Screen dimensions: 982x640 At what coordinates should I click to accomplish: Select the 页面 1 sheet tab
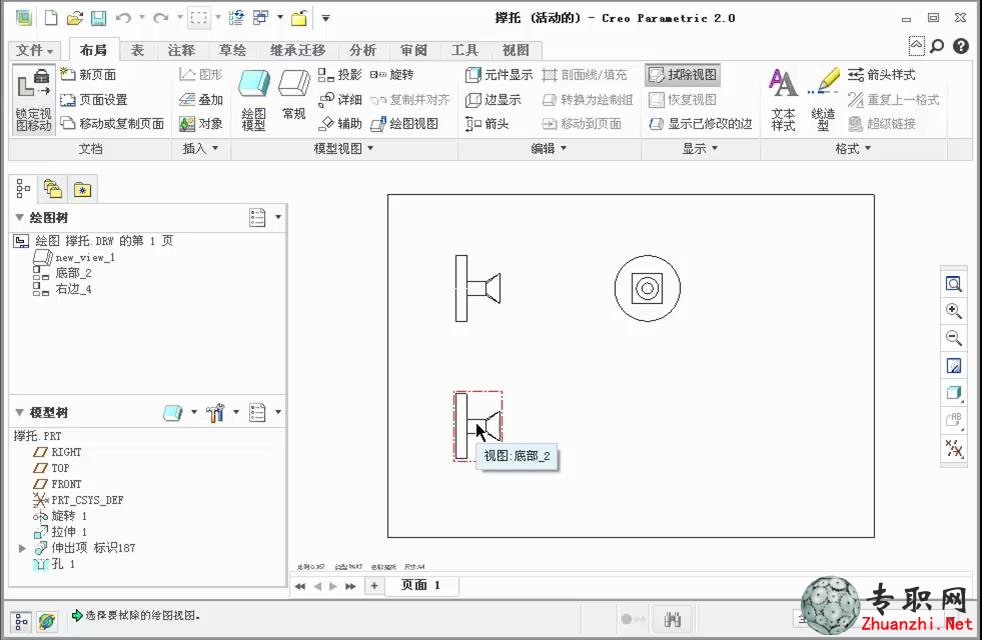[420, 585]
